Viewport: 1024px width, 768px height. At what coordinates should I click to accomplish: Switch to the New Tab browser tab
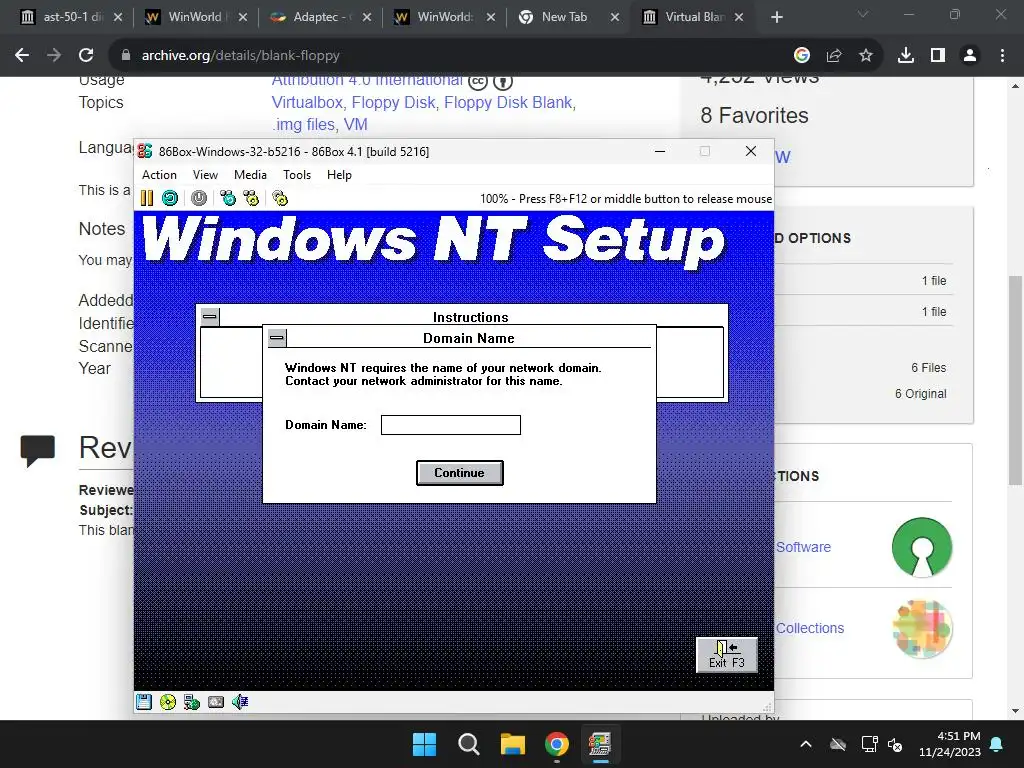pyautogui.click(x=564, y=17)
